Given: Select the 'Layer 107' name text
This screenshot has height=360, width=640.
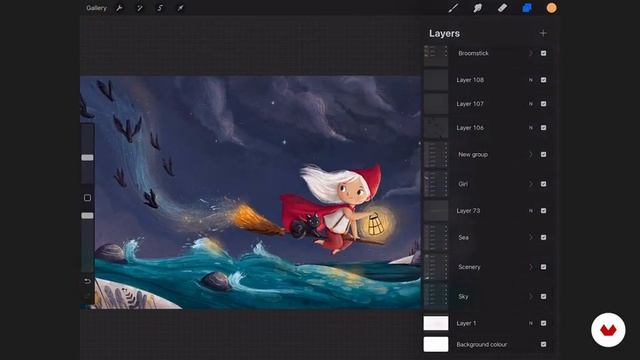Looking at the screenshot, I should [x=470, y=104].
